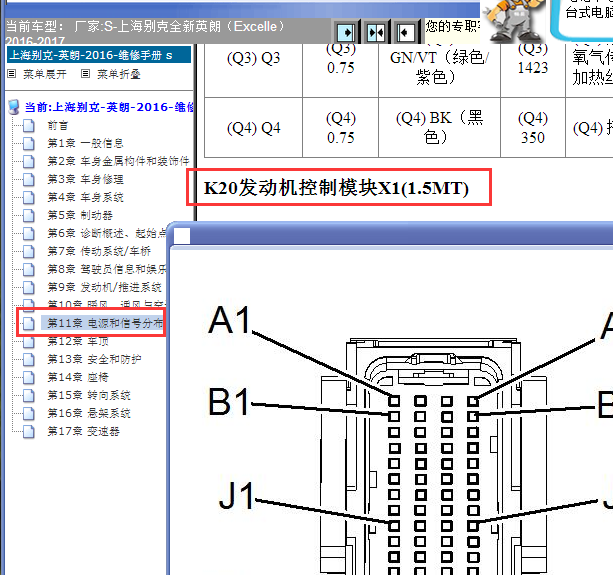Click the J1 pin label in diagram
The width and height of the screenshot is (613, 575).
click(236, 495)
